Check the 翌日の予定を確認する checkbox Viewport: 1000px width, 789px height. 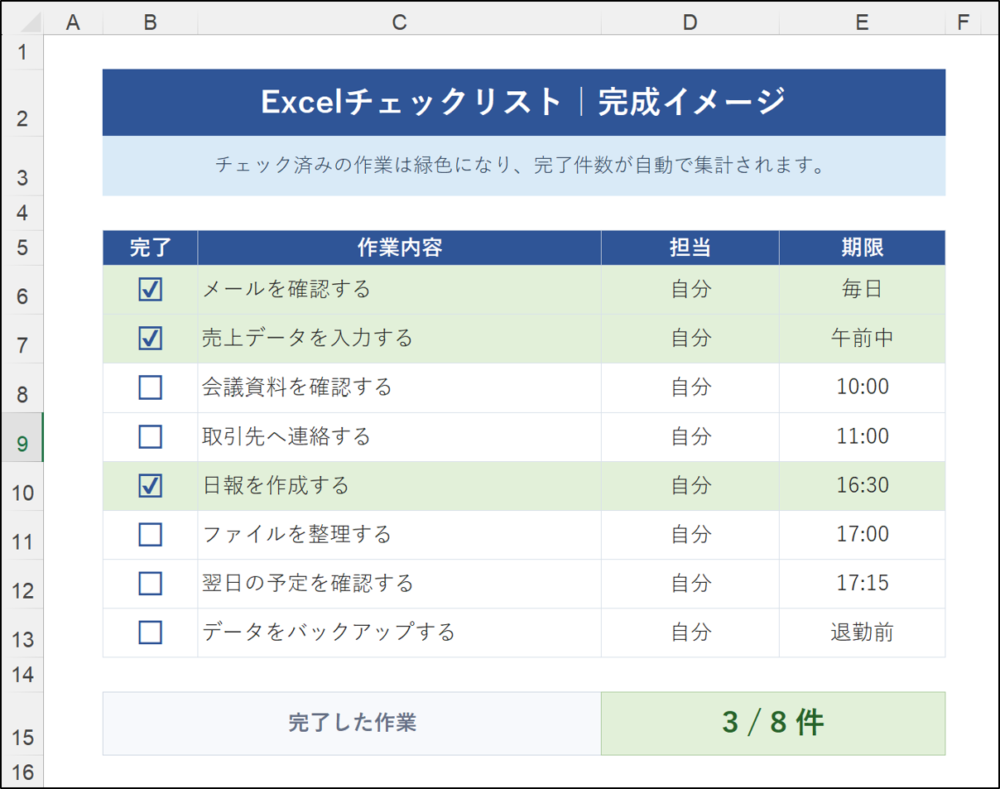[x=151, y=584]
